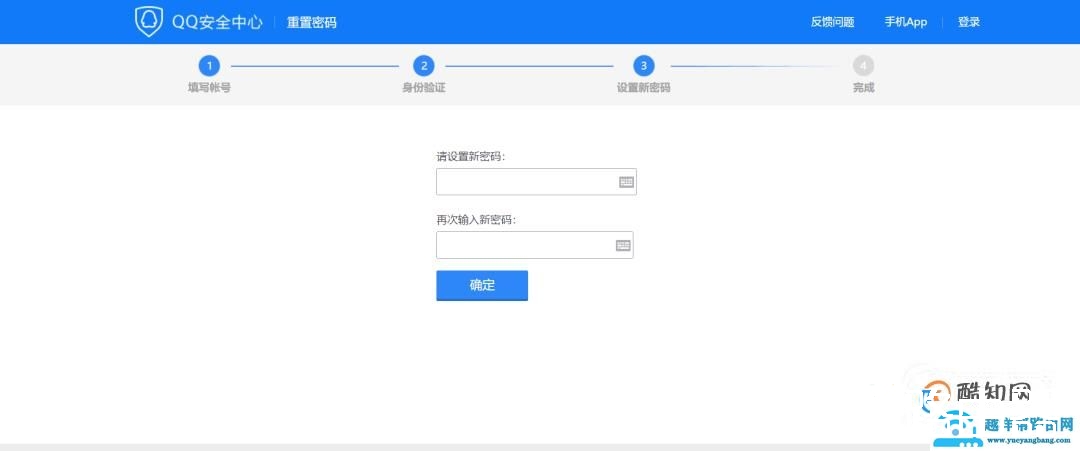Click 登录 login link
Image resolution: width=1080 pixels, height=451 pixels.
pos(968,22)
